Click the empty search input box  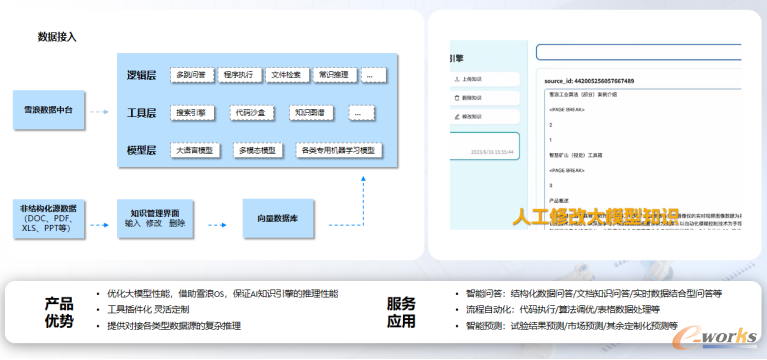(x=639, y=52)
